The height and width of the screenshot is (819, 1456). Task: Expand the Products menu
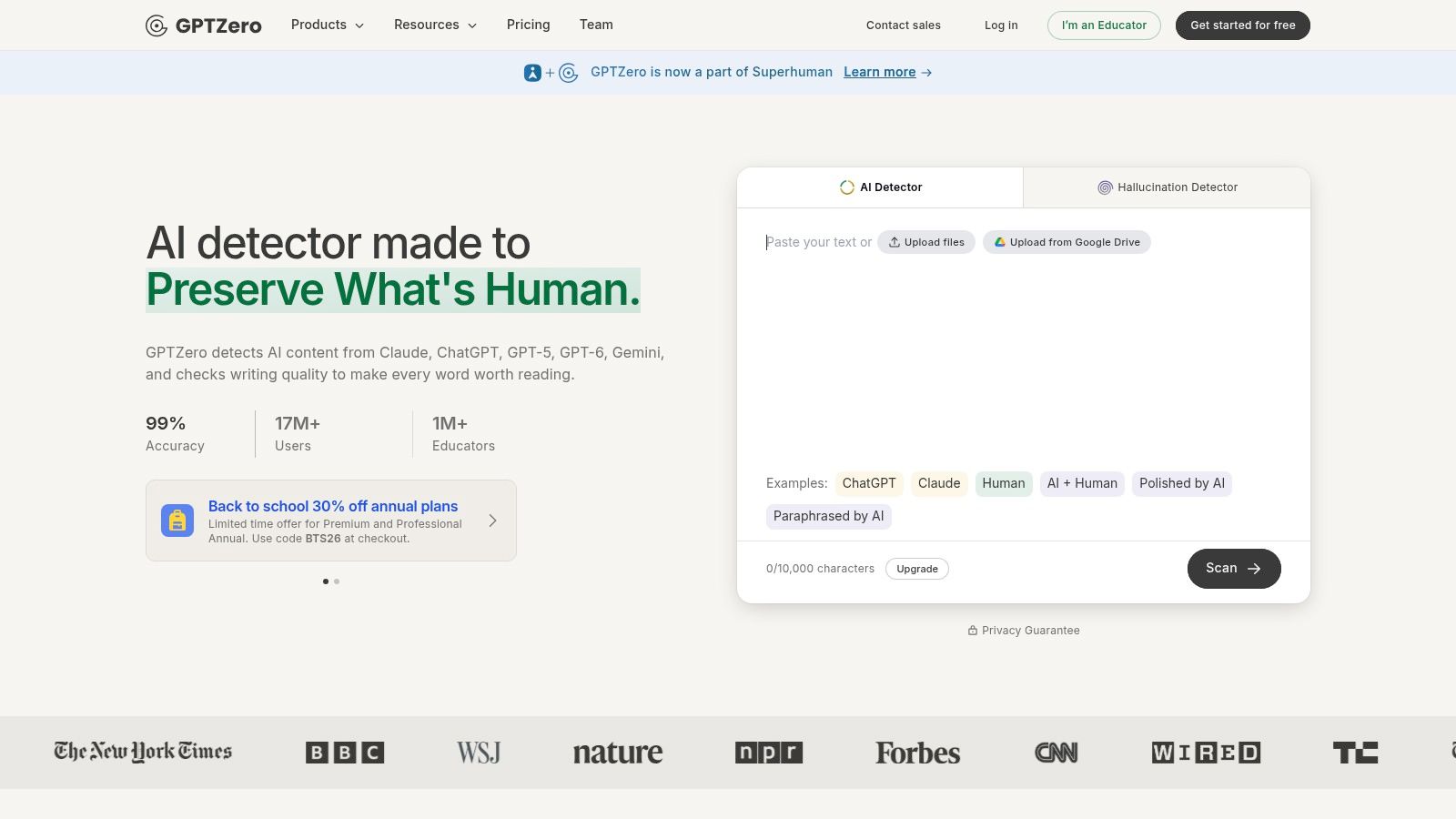[328, 25]
